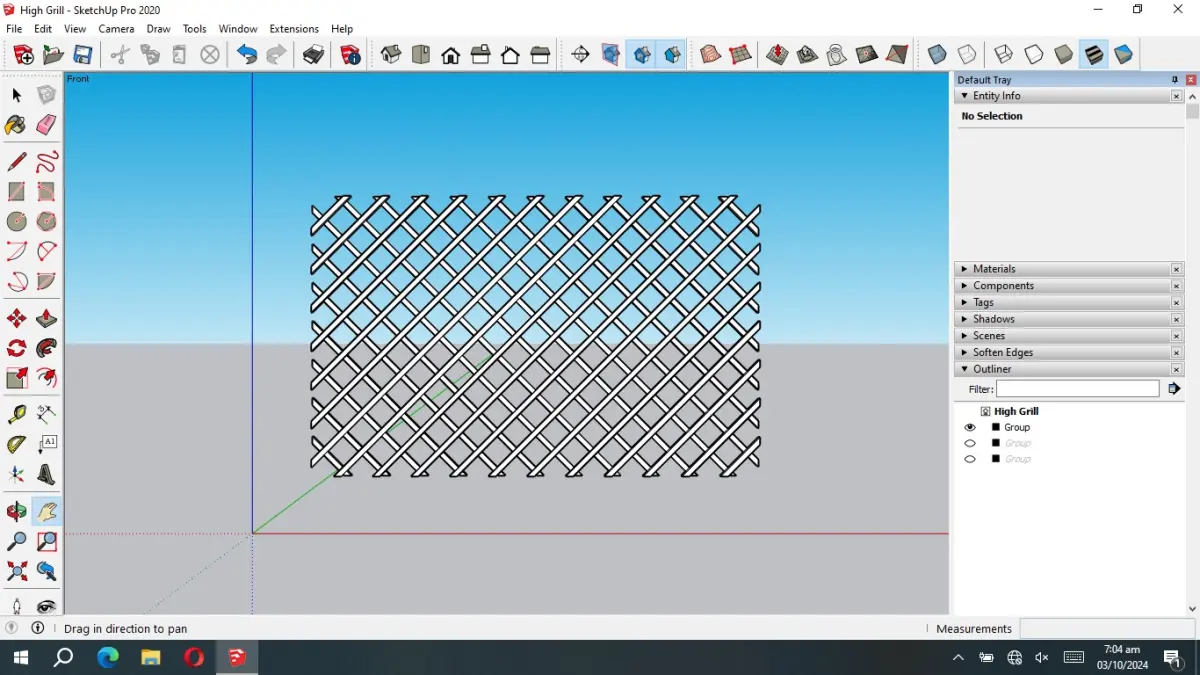Screen dimensions: 1200x675
Task: Toggle Display Section Cuts button
Action: [642, 55]
